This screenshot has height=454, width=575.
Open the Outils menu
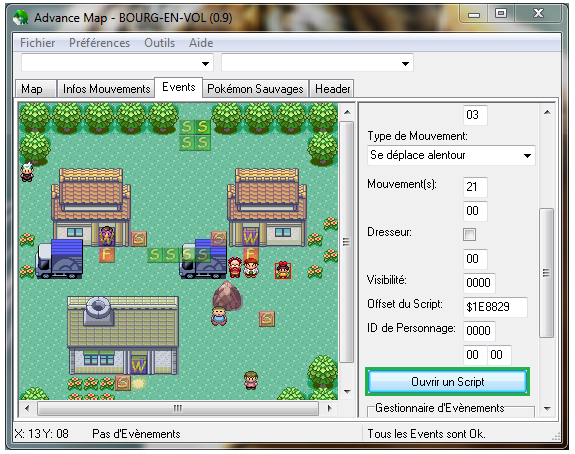tap(160, 43)
